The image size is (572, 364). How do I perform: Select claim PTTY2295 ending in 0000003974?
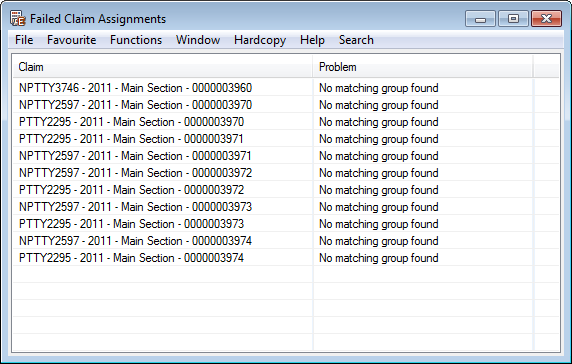tap(131, 258)
